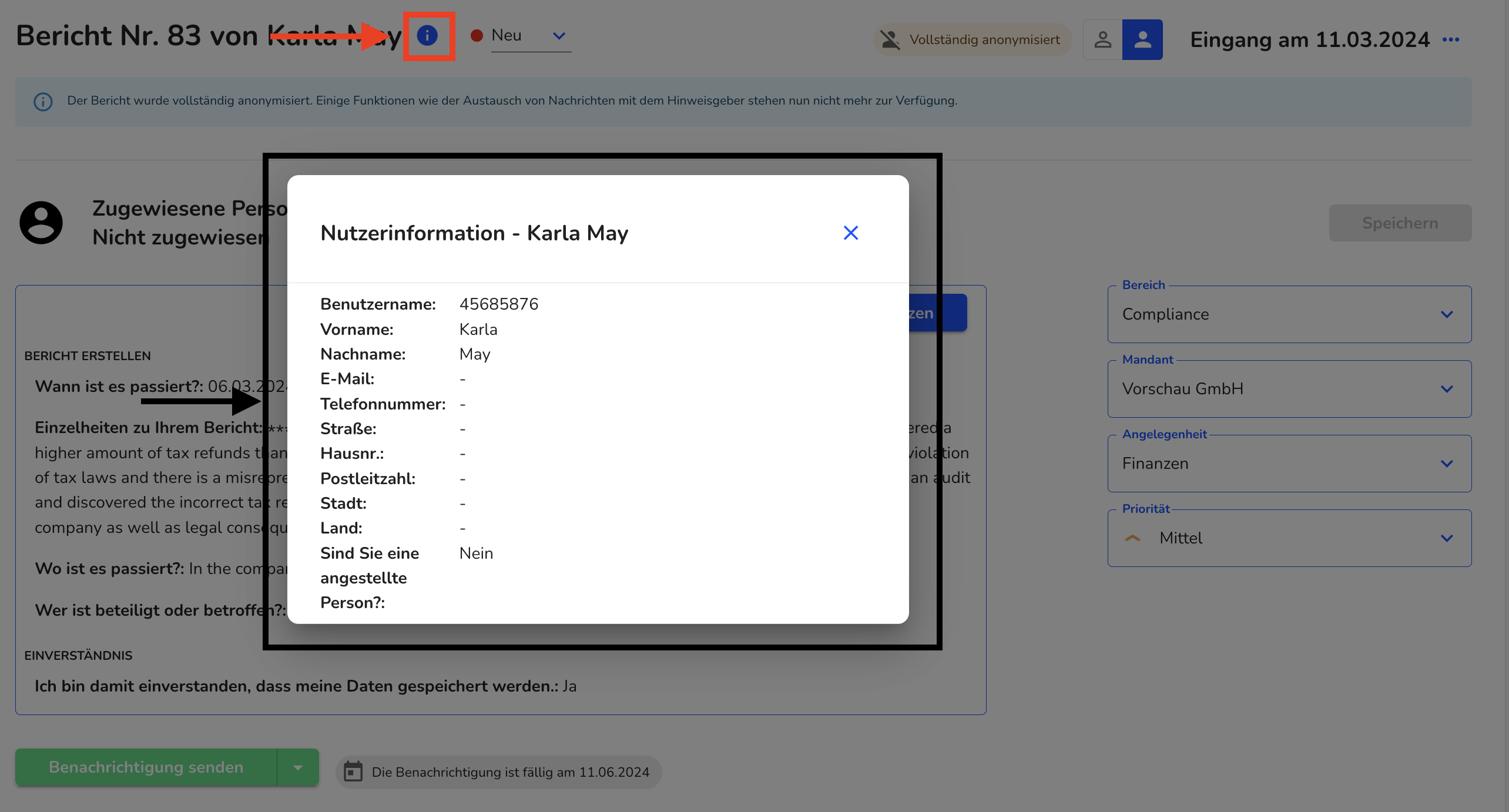1509x812 pixels.
Task: Click the 'Eingang am 11.03.2024' heading
Action: [x=1310, y=39]
